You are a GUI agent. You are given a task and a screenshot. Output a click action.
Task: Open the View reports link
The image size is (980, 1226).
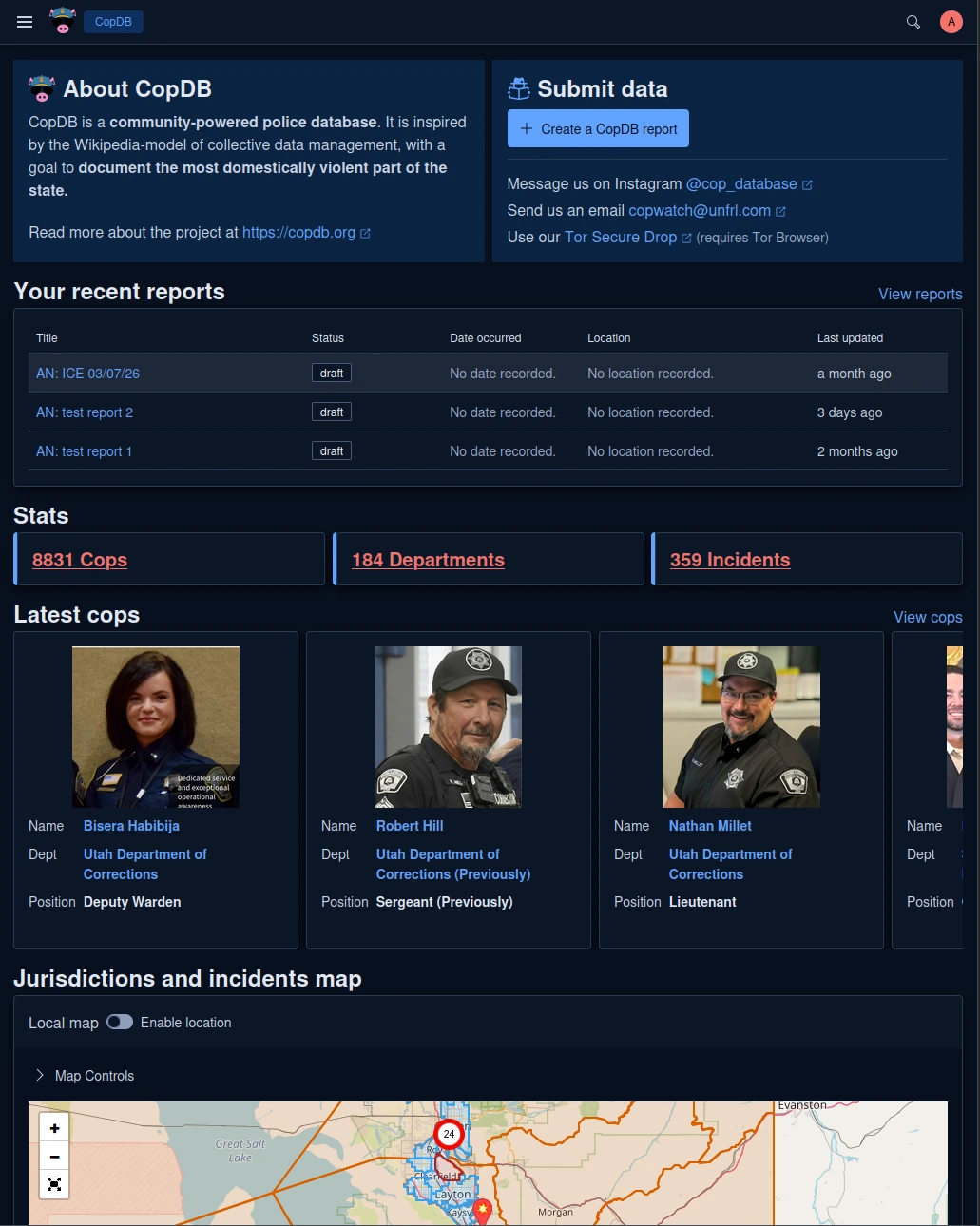tap(919, 295)
